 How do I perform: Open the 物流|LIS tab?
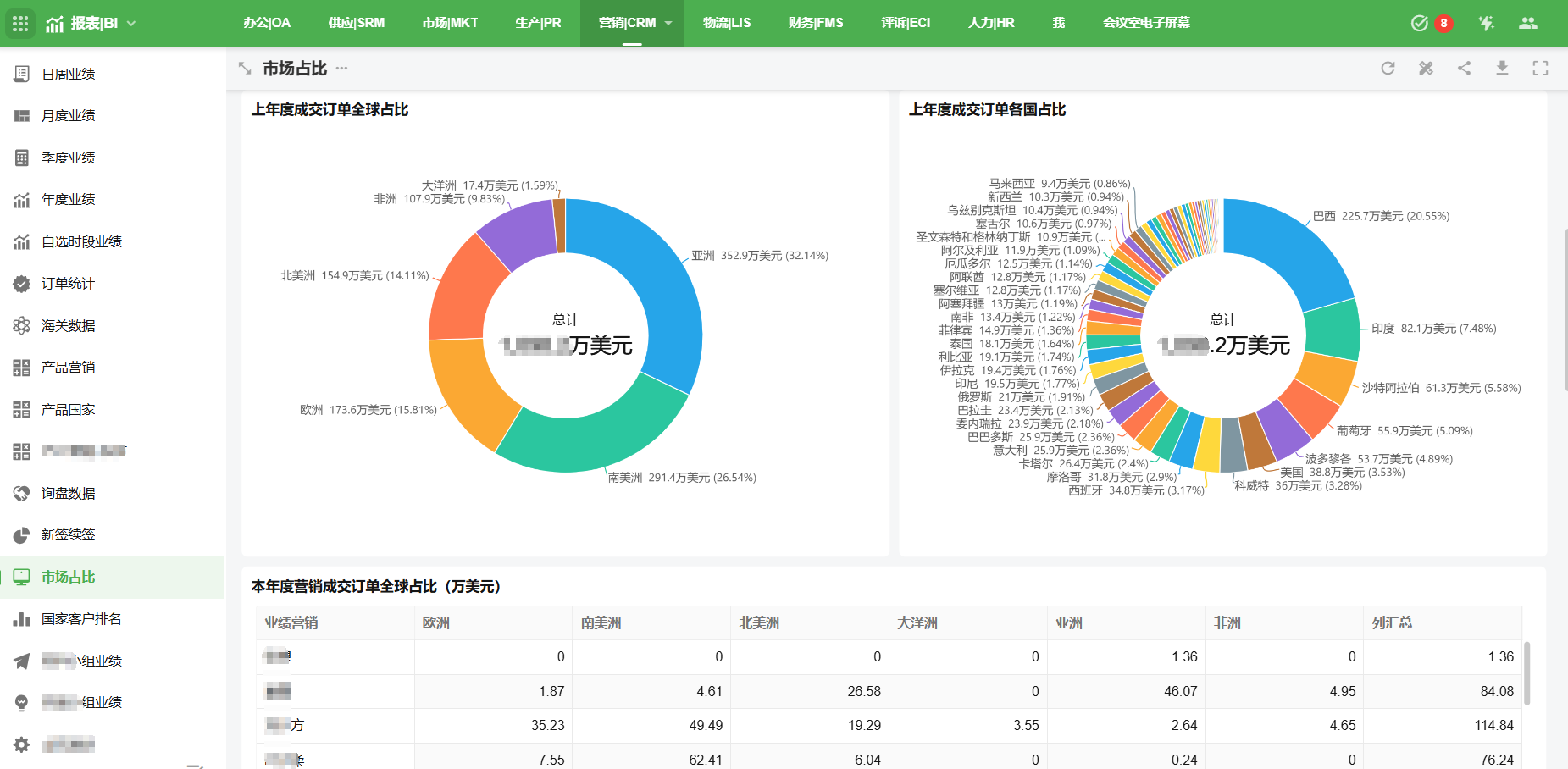tap(727, 23)
